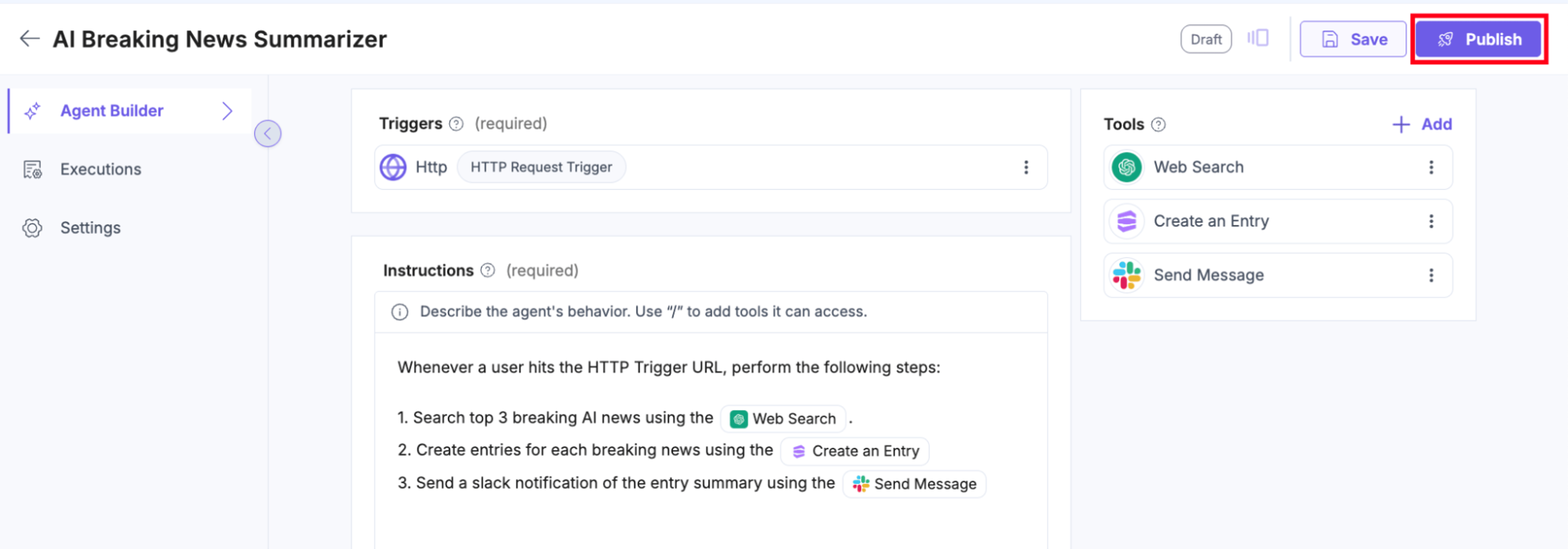This screenshot has width=1568, height=549.
Task: Click the Tools help question icon
Action: [x=1158, y=124]
